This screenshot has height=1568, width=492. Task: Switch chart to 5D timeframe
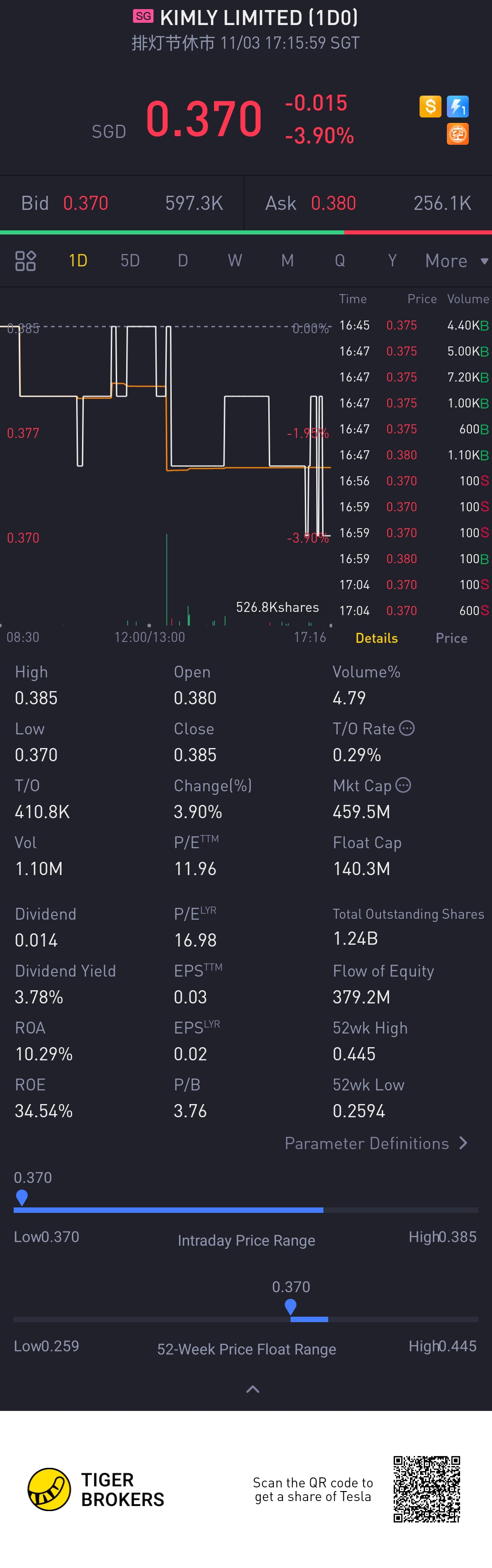pyautogui.click(x=130, y=261)
